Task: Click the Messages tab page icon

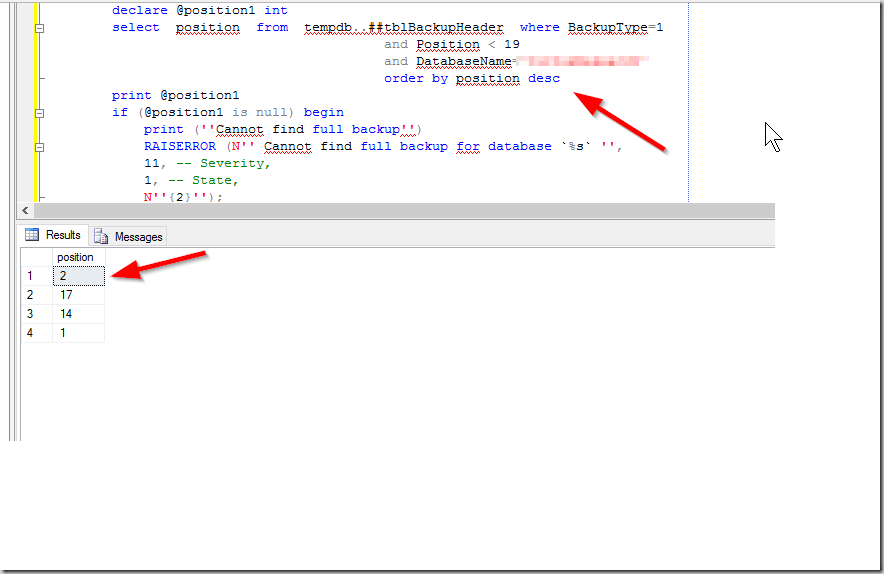Action: pyautogui.click(x=101, y=237)
